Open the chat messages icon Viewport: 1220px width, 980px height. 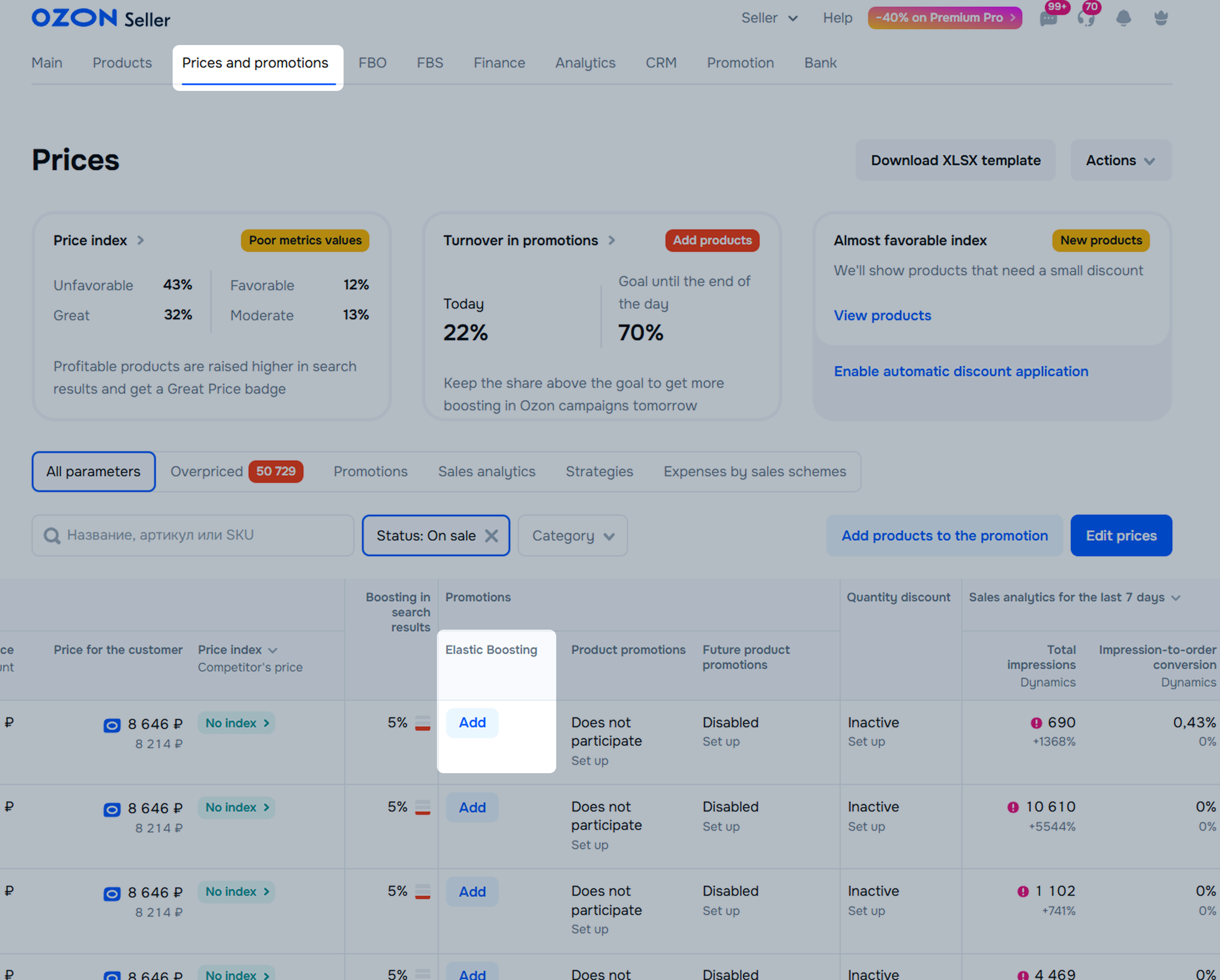(x=1048, y=19)
